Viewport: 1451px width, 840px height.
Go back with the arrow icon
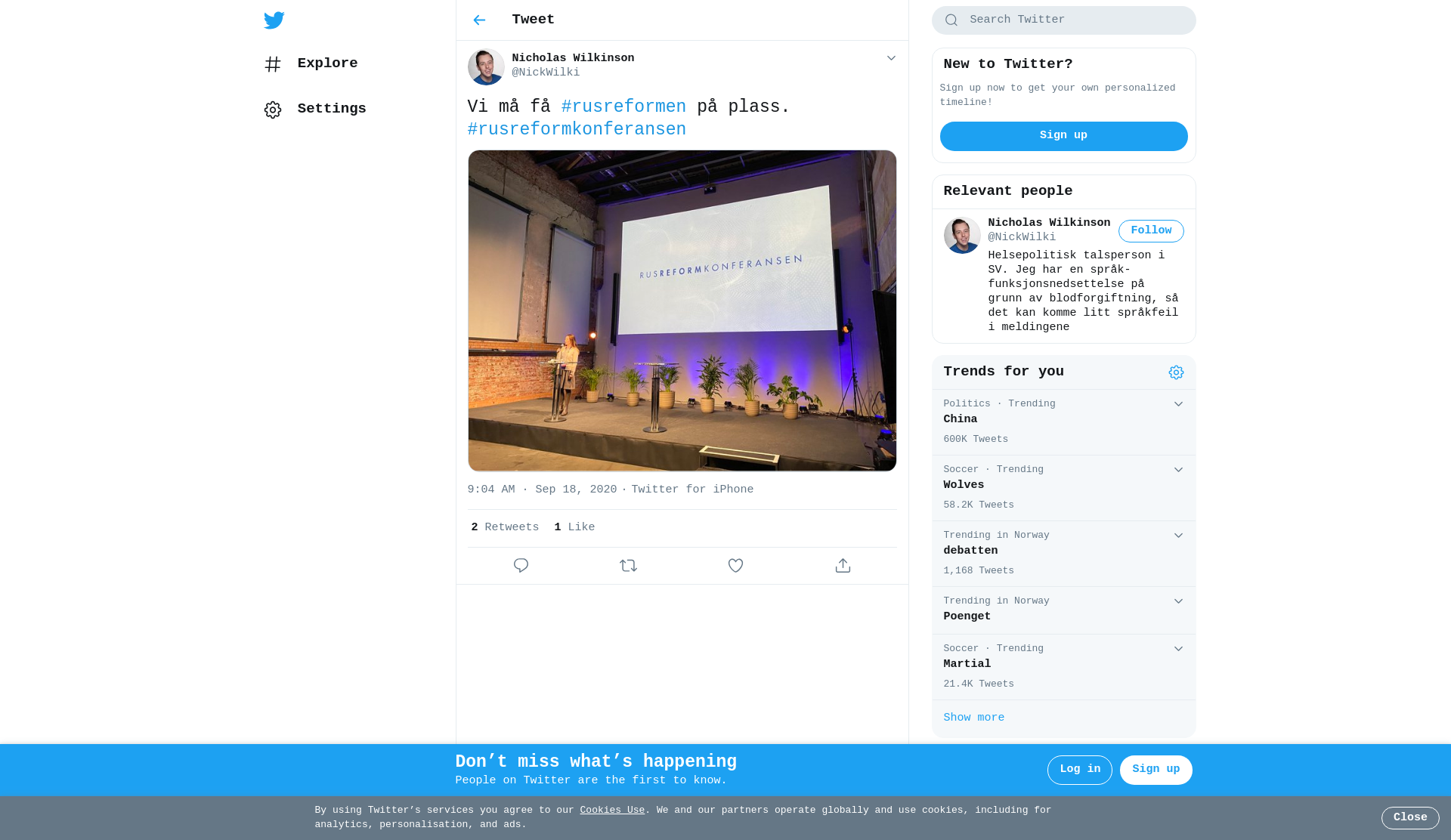click(479, 20)
